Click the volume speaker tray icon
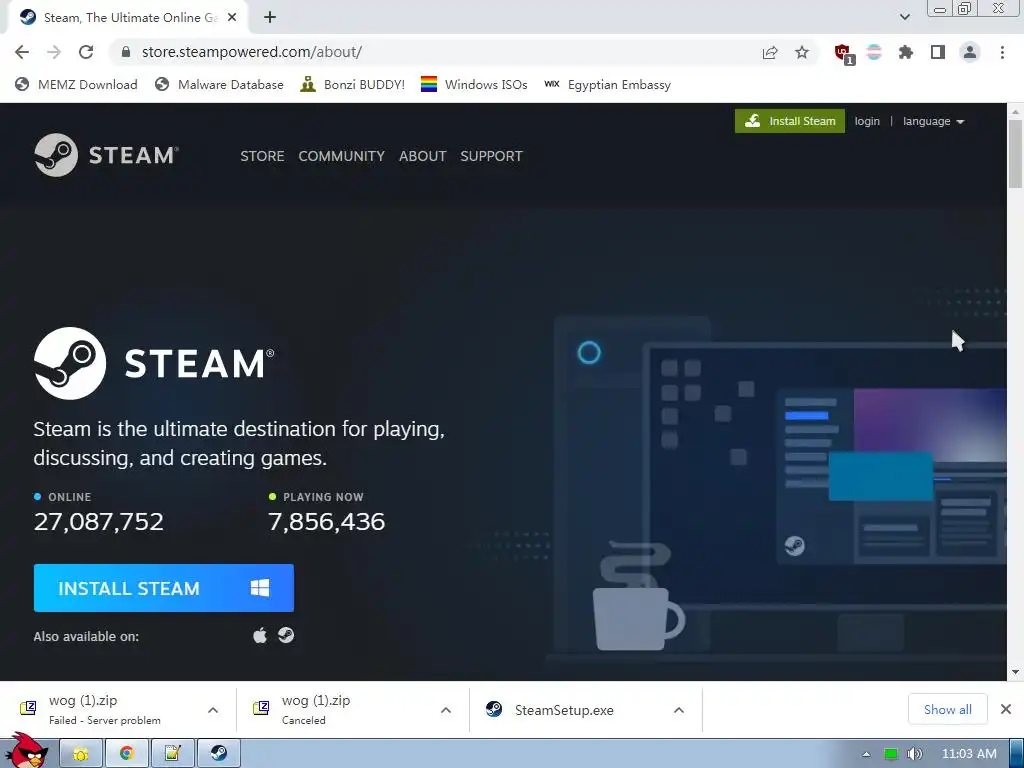This screenshot has width=1024, height=768. click(915, 754)
